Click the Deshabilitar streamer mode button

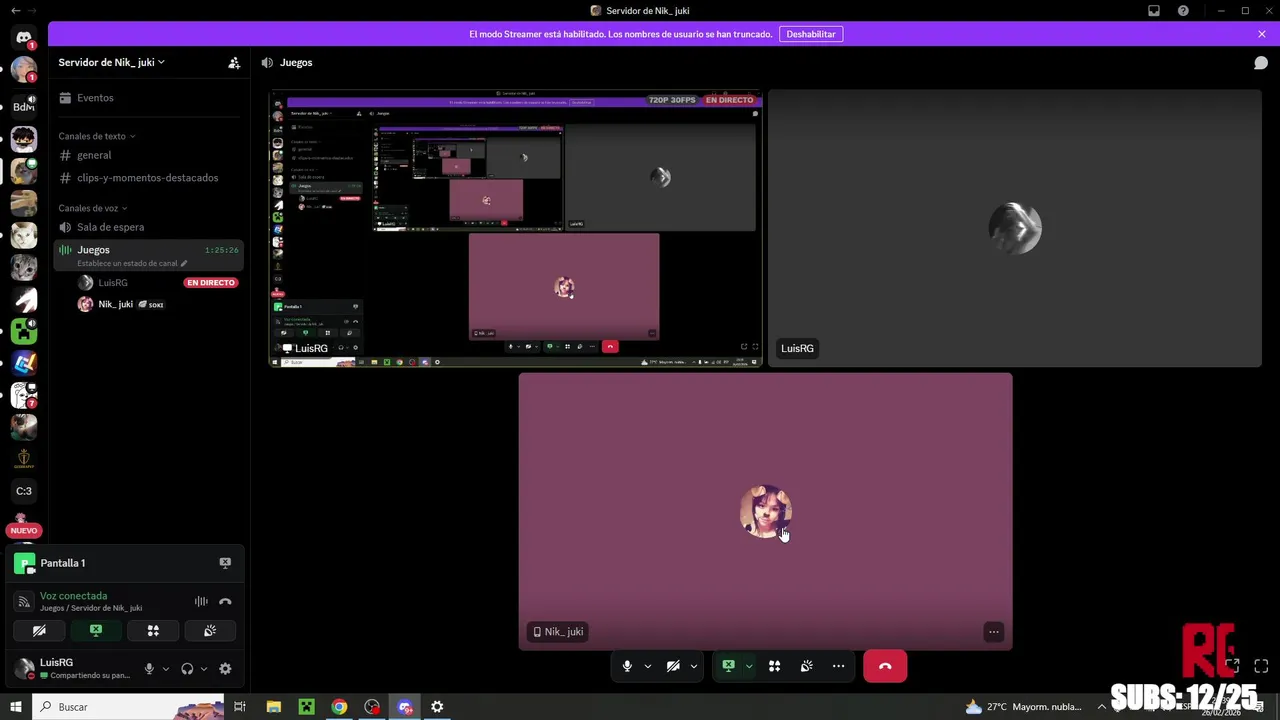(x=811, y=34)
